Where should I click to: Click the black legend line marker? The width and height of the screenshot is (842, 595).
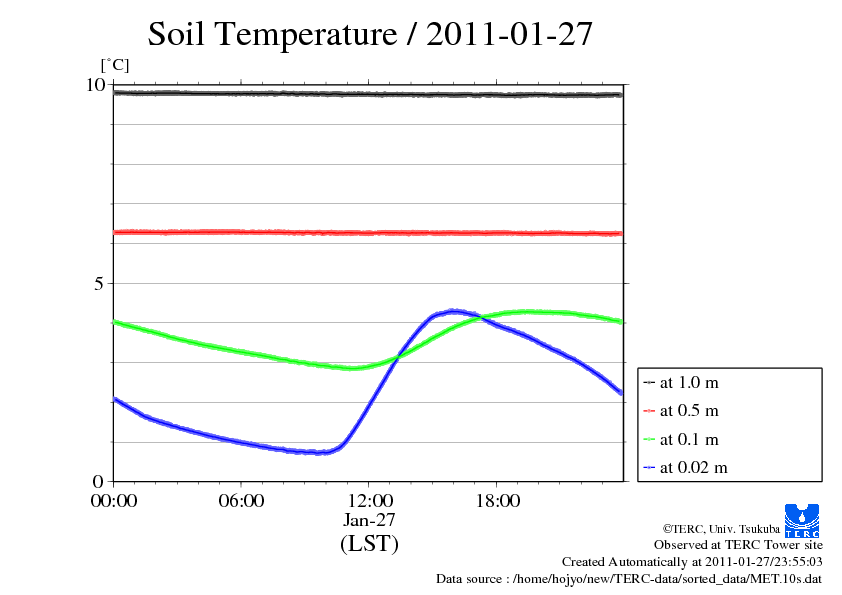(649, 383)
